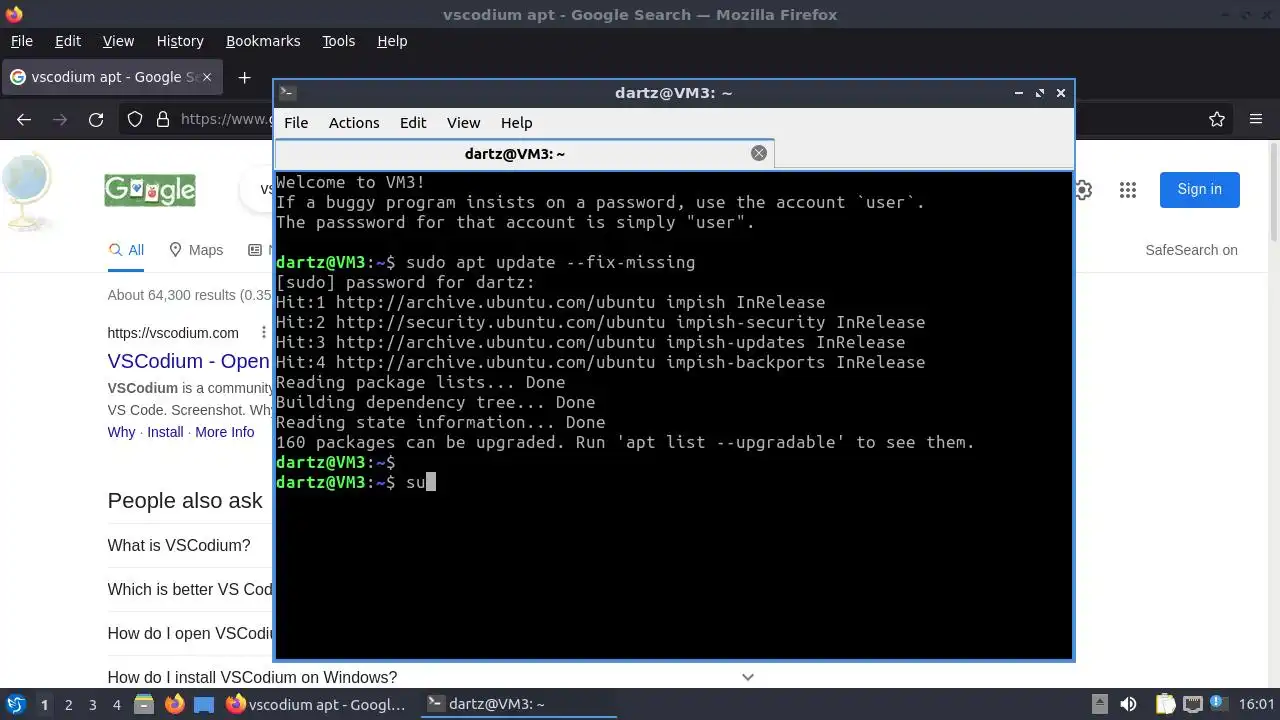Bookmark this page with the star icon
This screenshot has height=720, width=1280.
(1217, 119)
